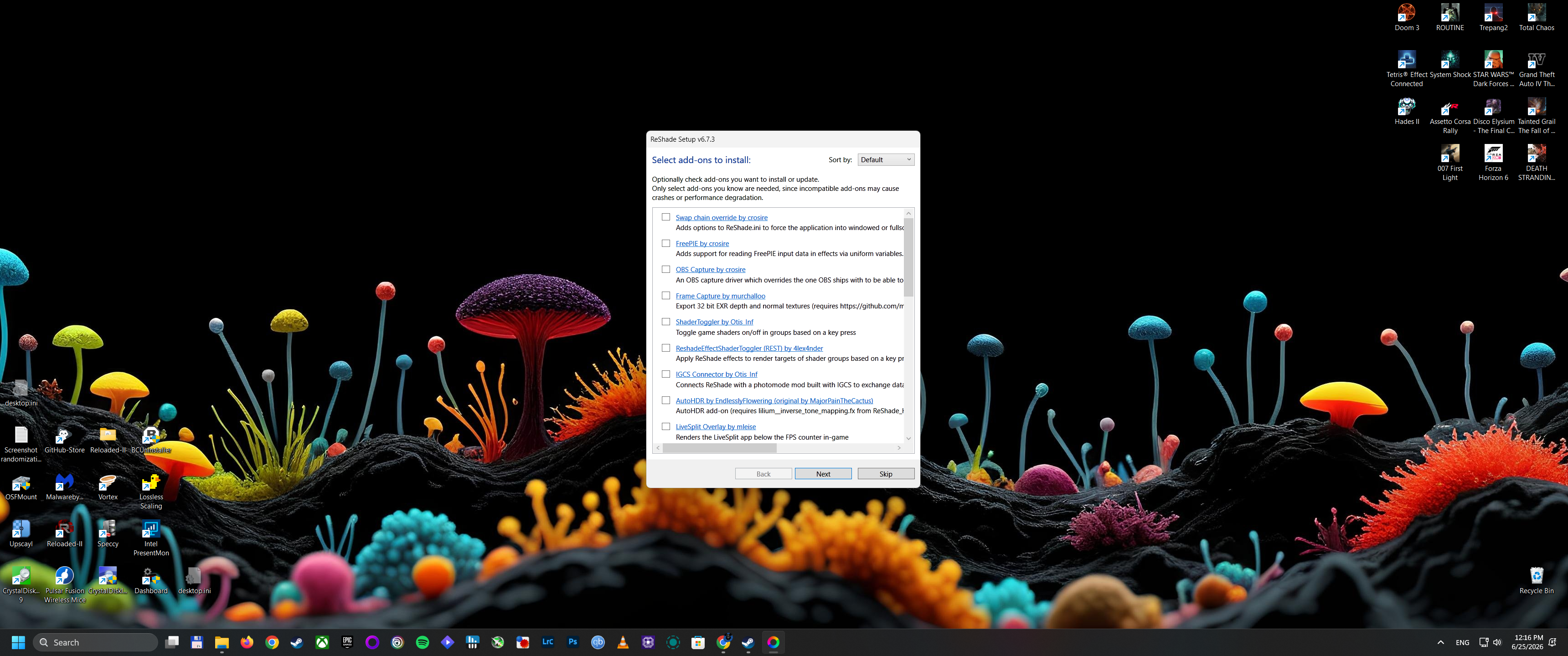Tick the AutoHDR add-on checkbox
This screenshot has width=1568, height=656.
[x=666, y=400]
